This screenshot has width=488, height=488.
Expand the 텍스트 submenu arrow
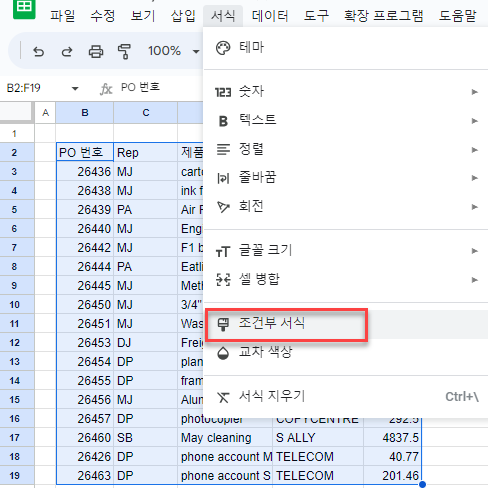[475, 121]
